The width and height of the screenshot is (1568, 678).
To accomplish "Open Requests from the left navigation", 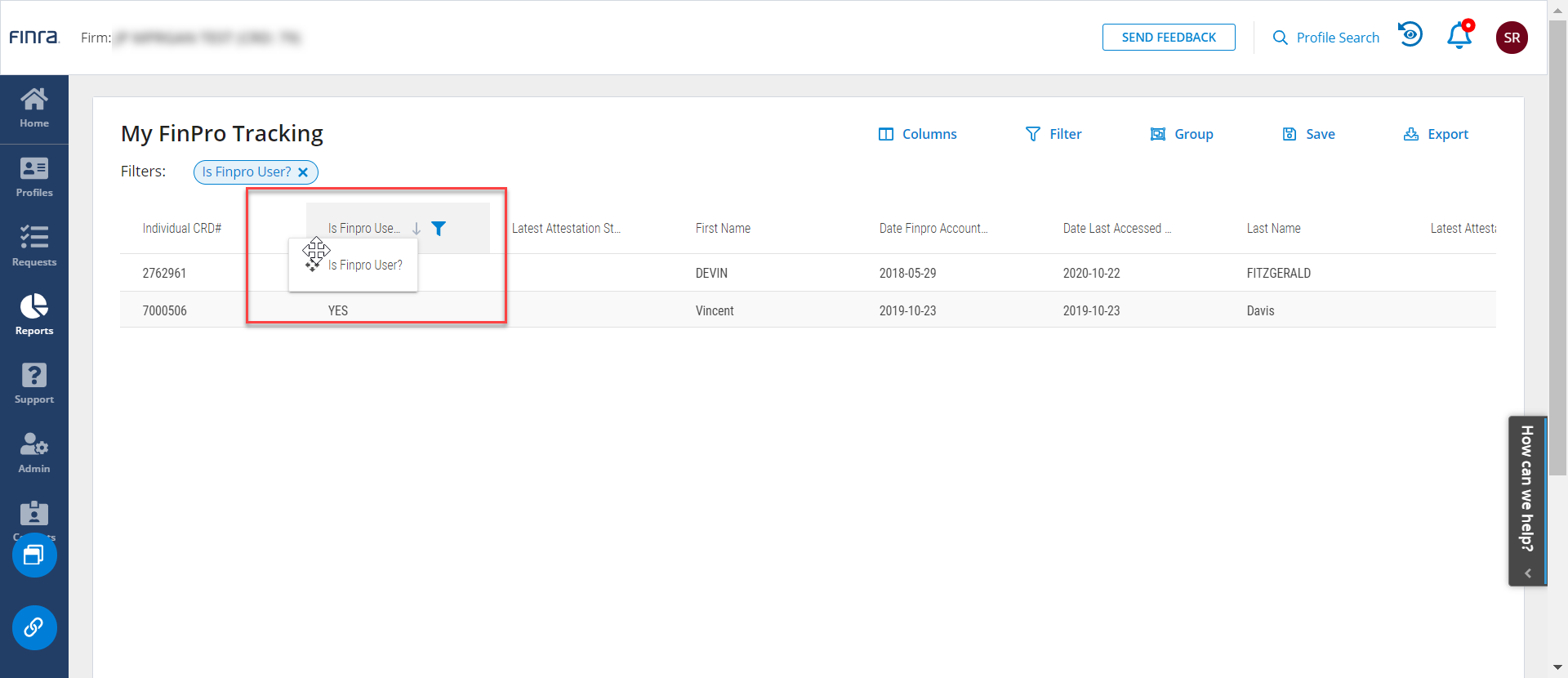I will [x=34, y=247].
